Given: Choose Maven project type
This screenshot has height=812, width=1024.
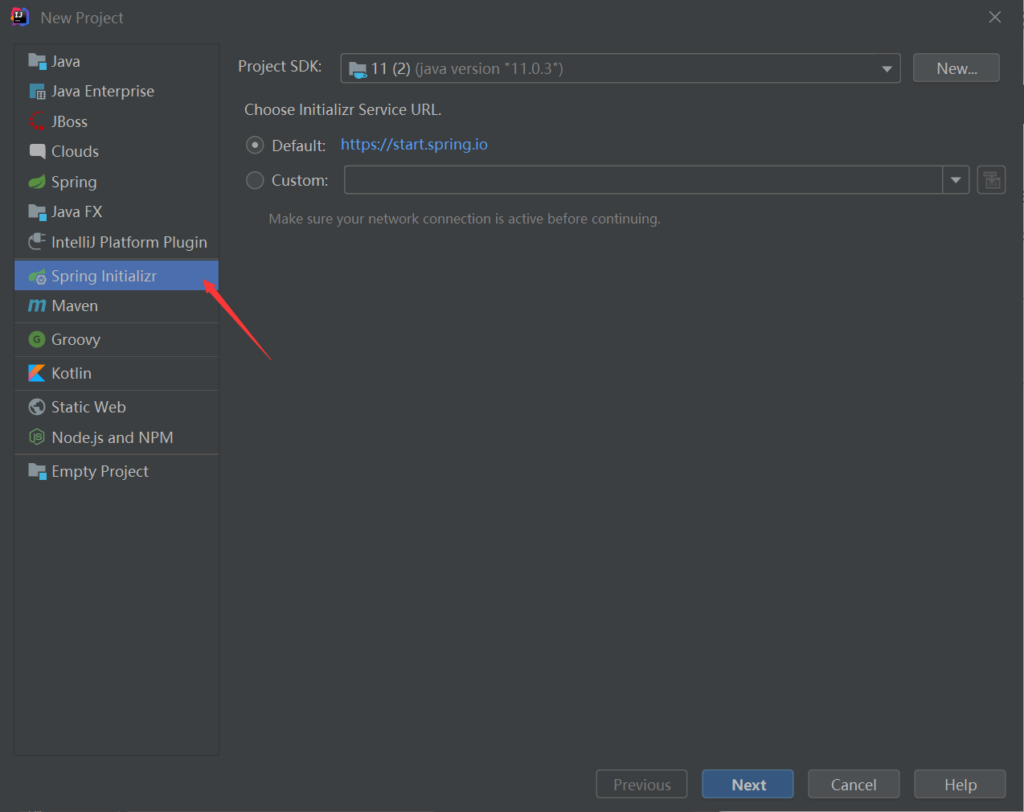Looking at the screenshot, I should pos(116,306).
